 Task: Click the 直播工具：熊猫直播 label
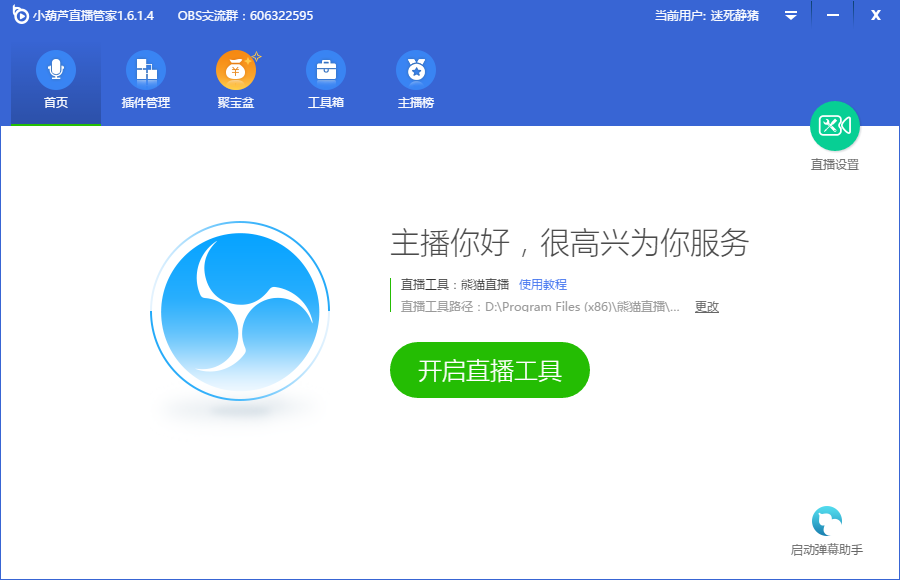455,284
